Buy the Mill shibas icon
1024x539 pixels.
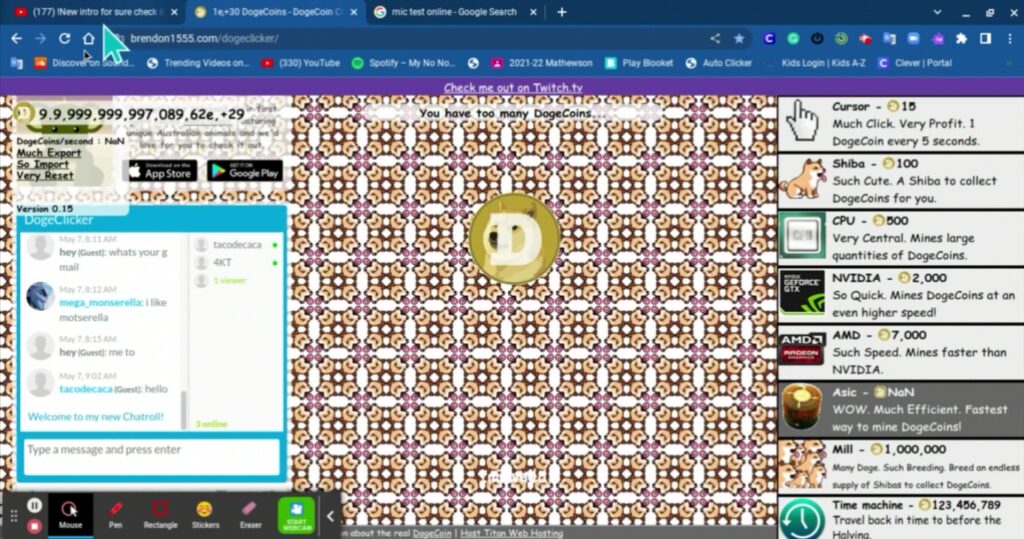pos(802,465)
